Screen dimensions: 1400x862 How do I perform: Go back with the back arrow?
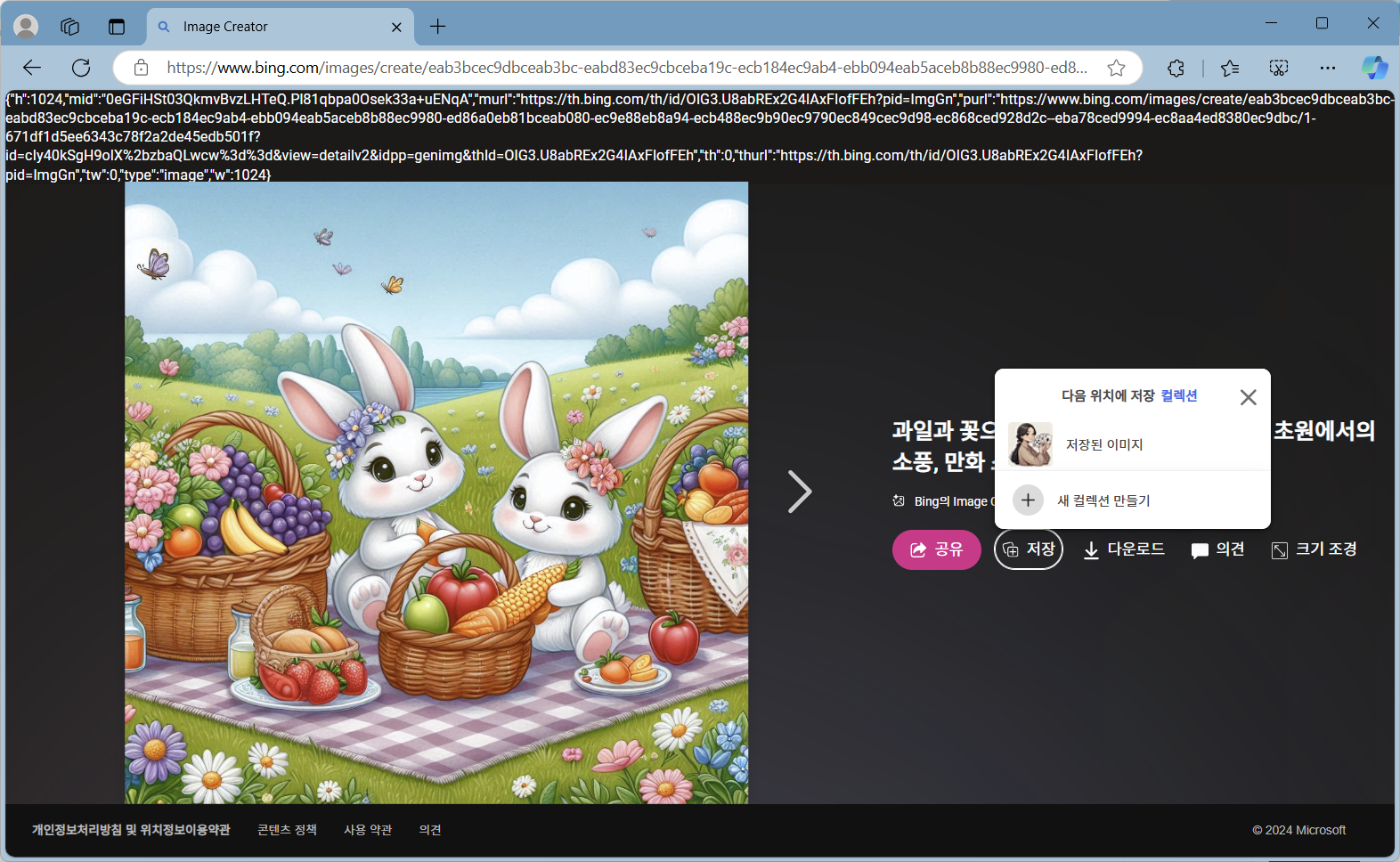click(x=32, y=68)
